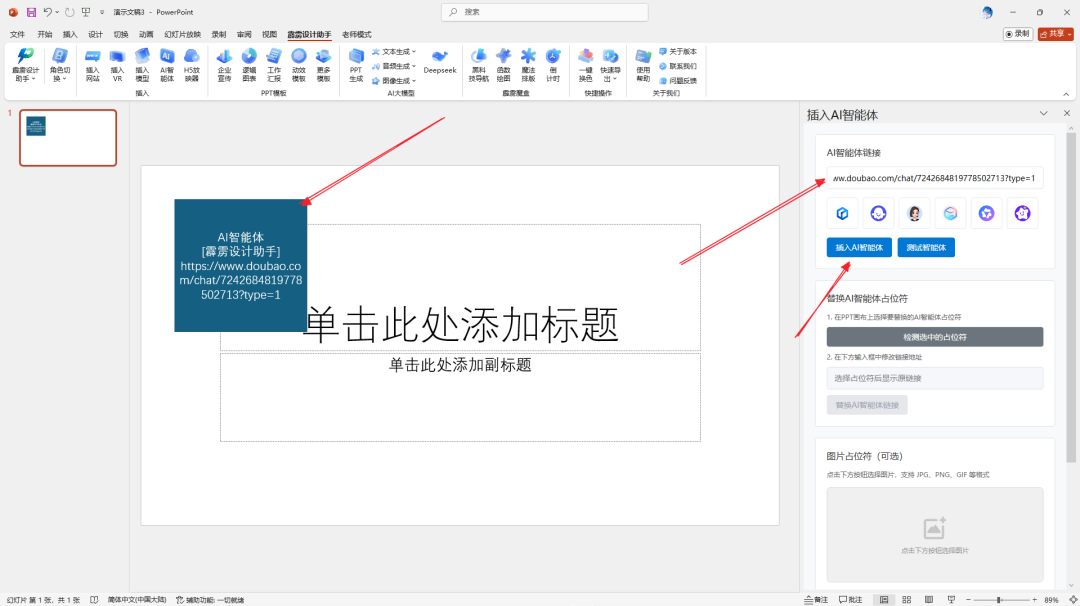Image resolution: width=1080 pixels, height=606 pixels.
Task: Open the task pane options chevron
Action: point(1043,114)
